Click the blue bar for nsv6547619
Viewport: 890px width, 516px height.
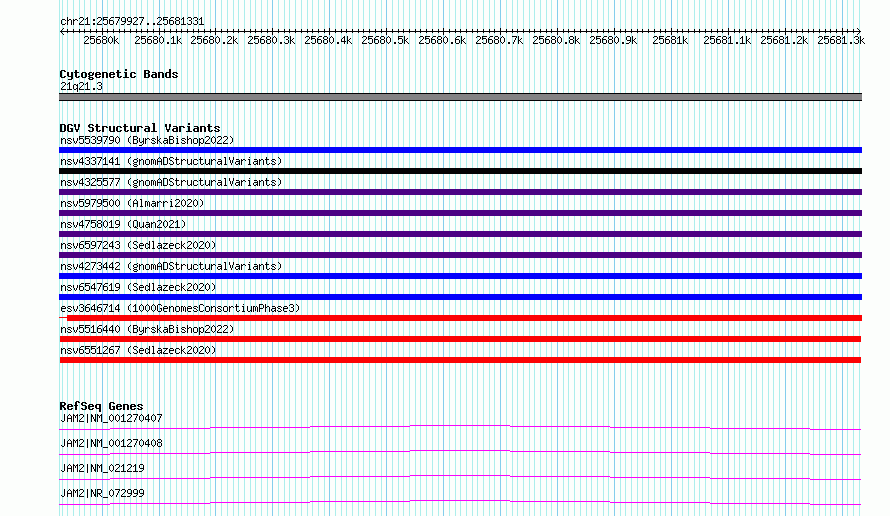(x=460, y=297)
